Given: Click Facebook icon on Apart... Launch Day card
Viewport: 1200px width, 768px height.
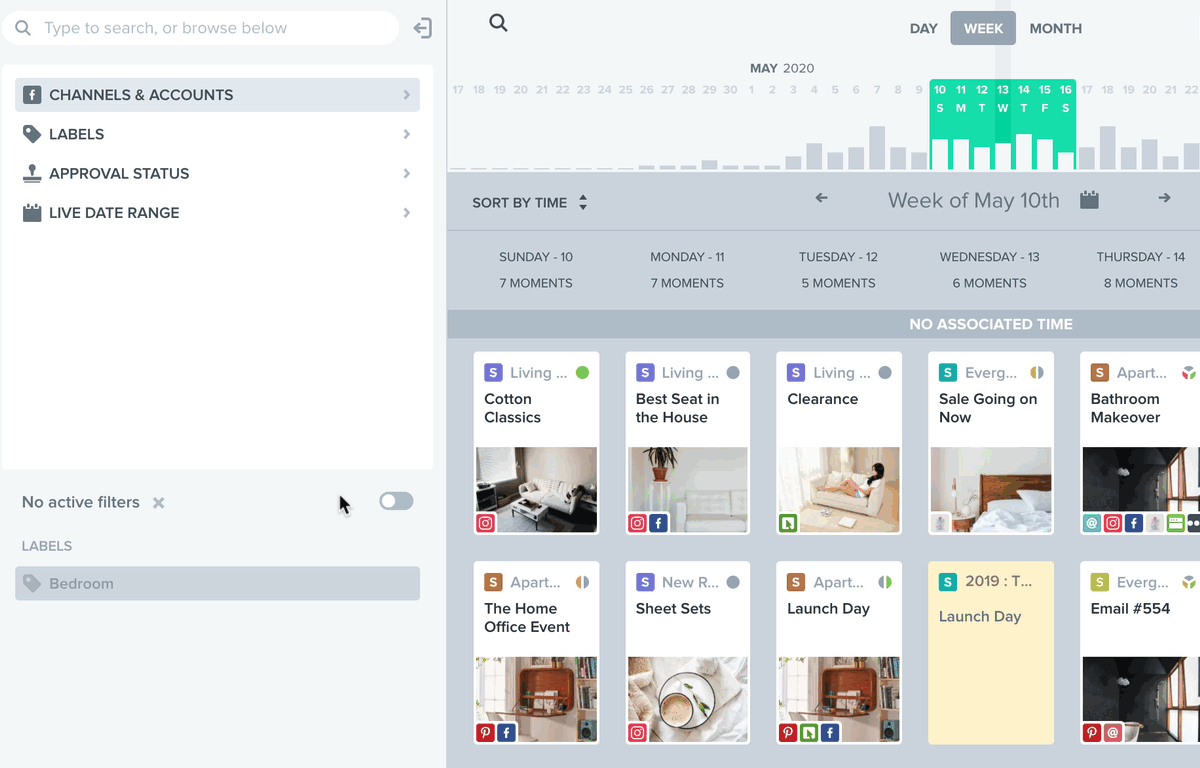Looking at the screenshot, I should coord(830,733).
